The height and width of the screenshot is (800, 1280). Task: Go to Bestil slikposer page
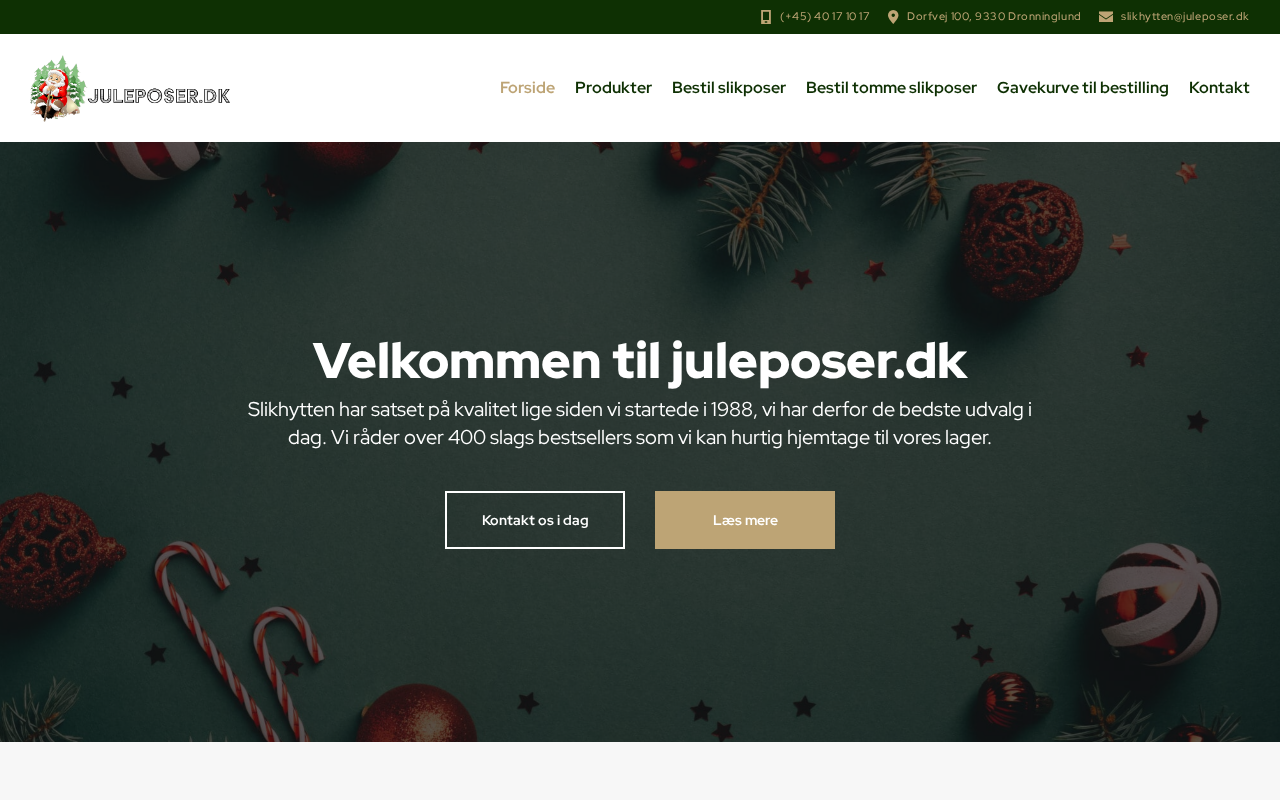[729, 88]
